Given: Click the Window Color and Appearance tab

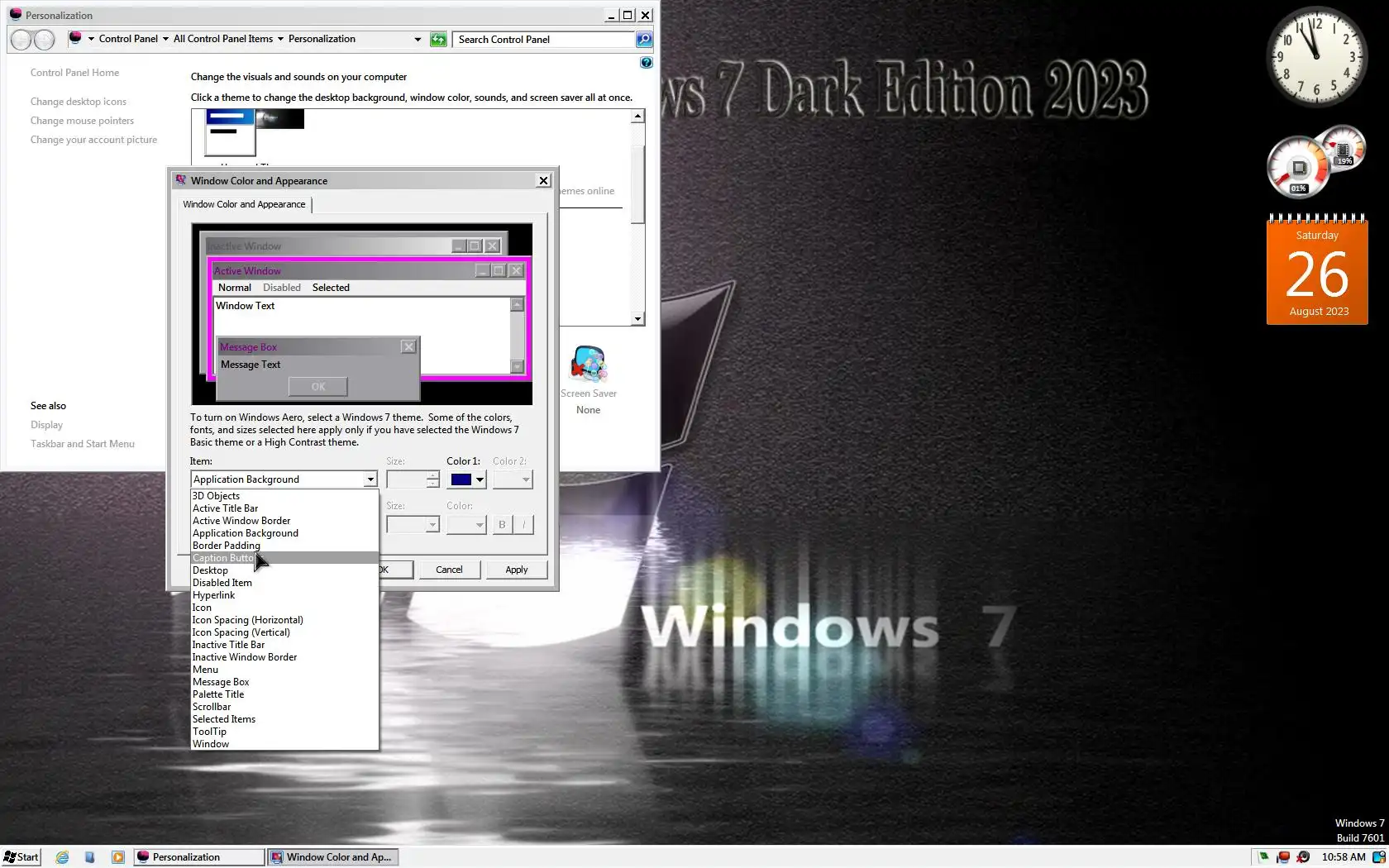Looking at the screenshot, I should [x=244, y=204].
